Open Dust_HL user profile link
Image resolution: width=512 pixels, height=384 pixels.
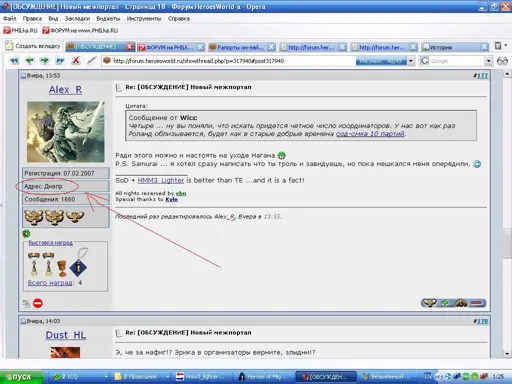[x=66, y=335]
